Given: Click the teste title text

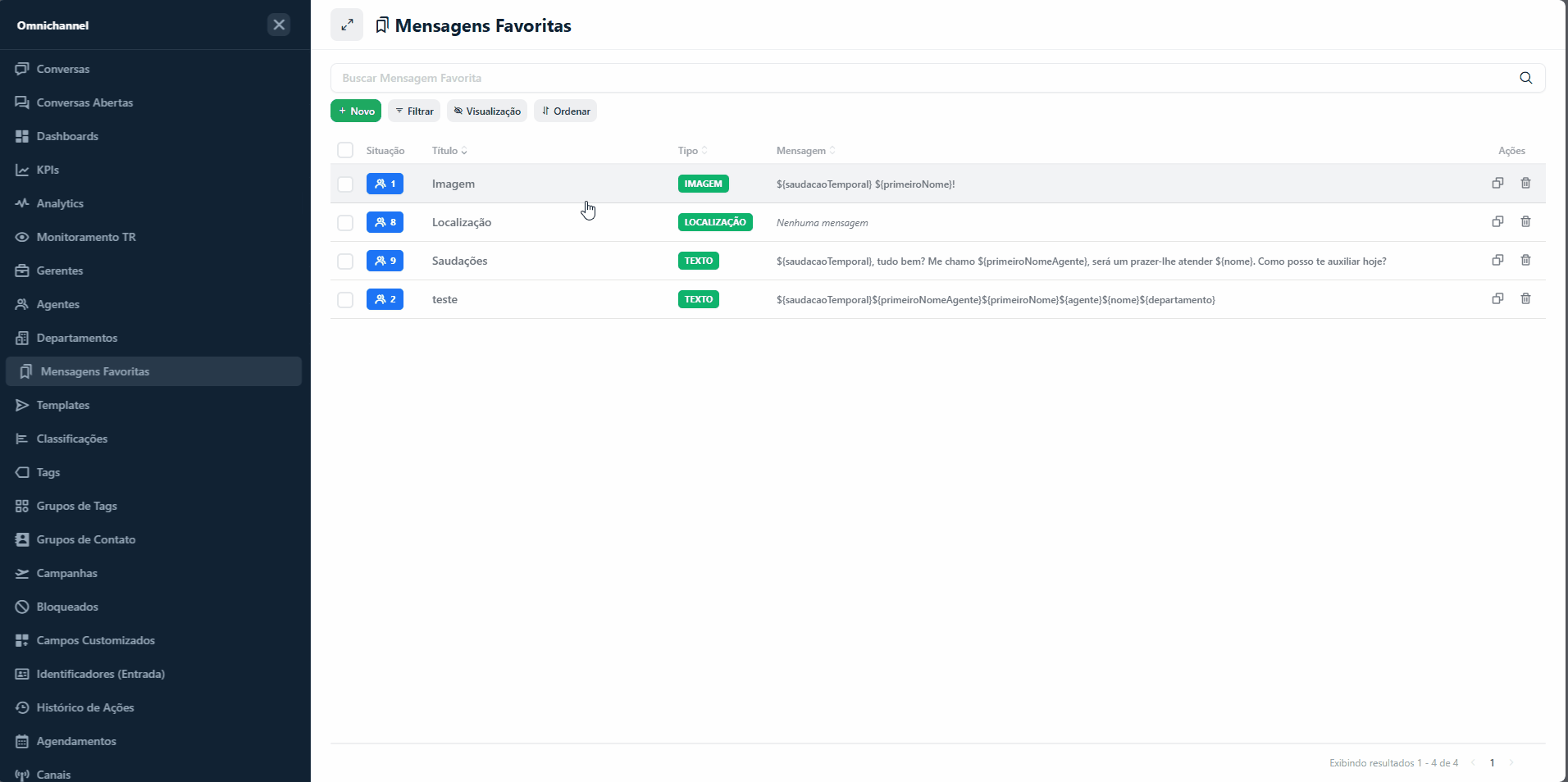Looking at the screenshot, I should coord(444,299).
